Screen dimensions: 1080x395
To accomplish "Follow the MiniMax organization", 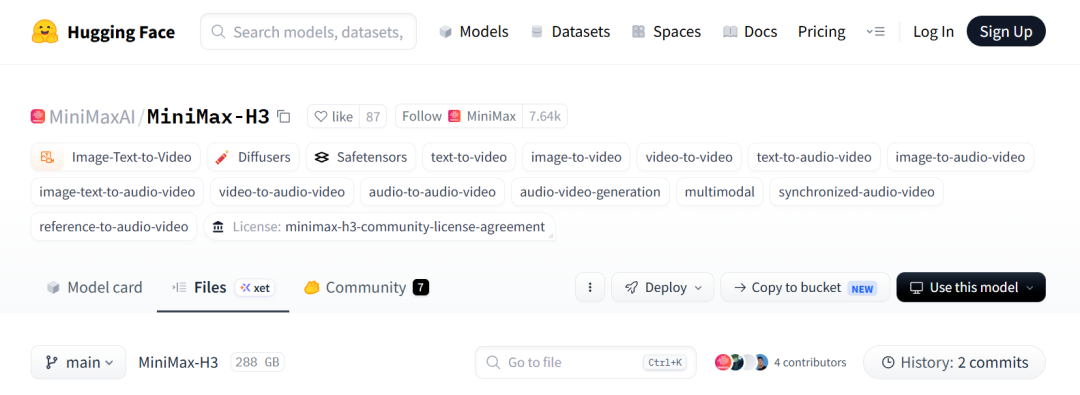I will 459,117.
